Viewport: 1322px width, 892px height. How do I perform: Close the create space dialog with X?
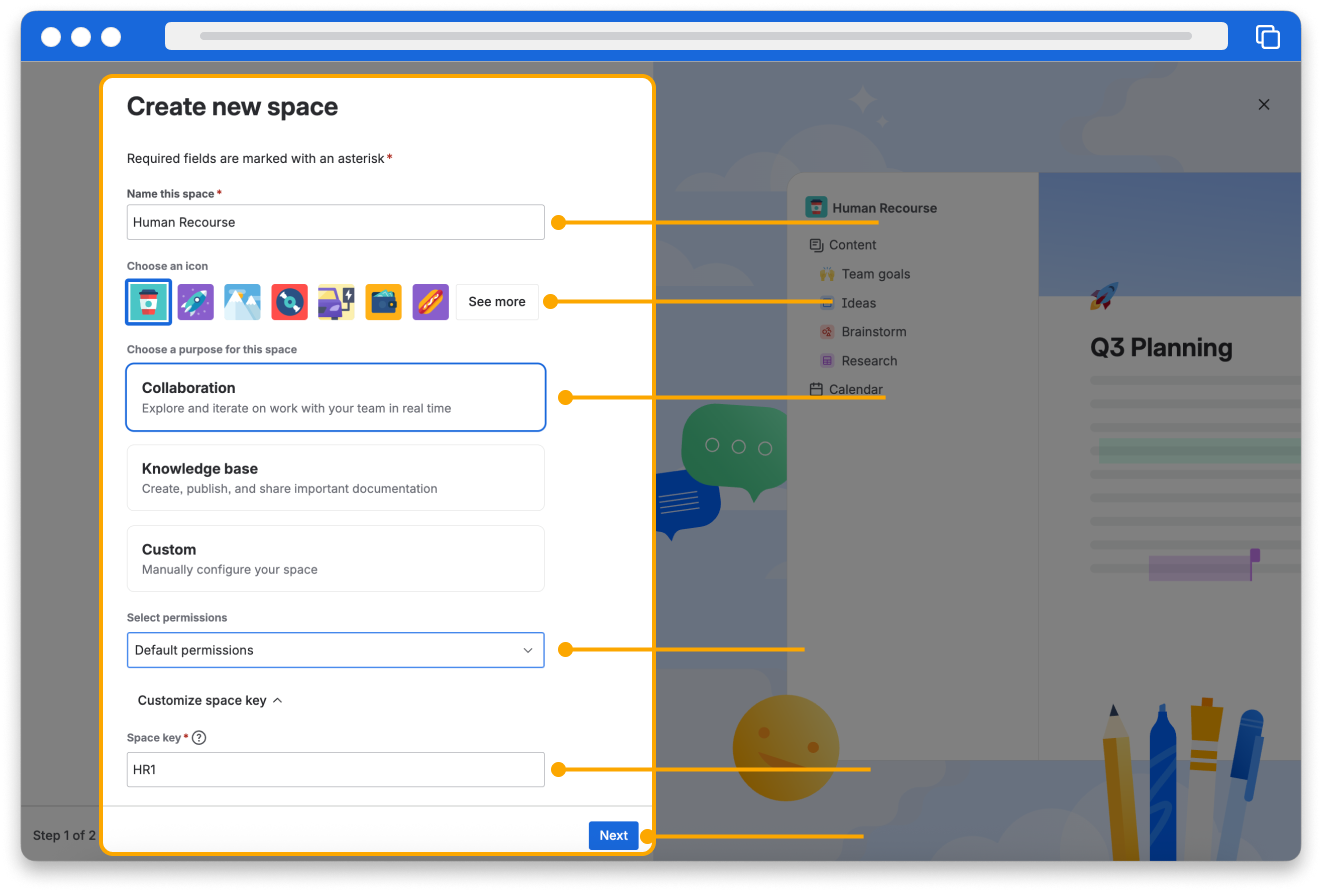tap(1264, 105)
